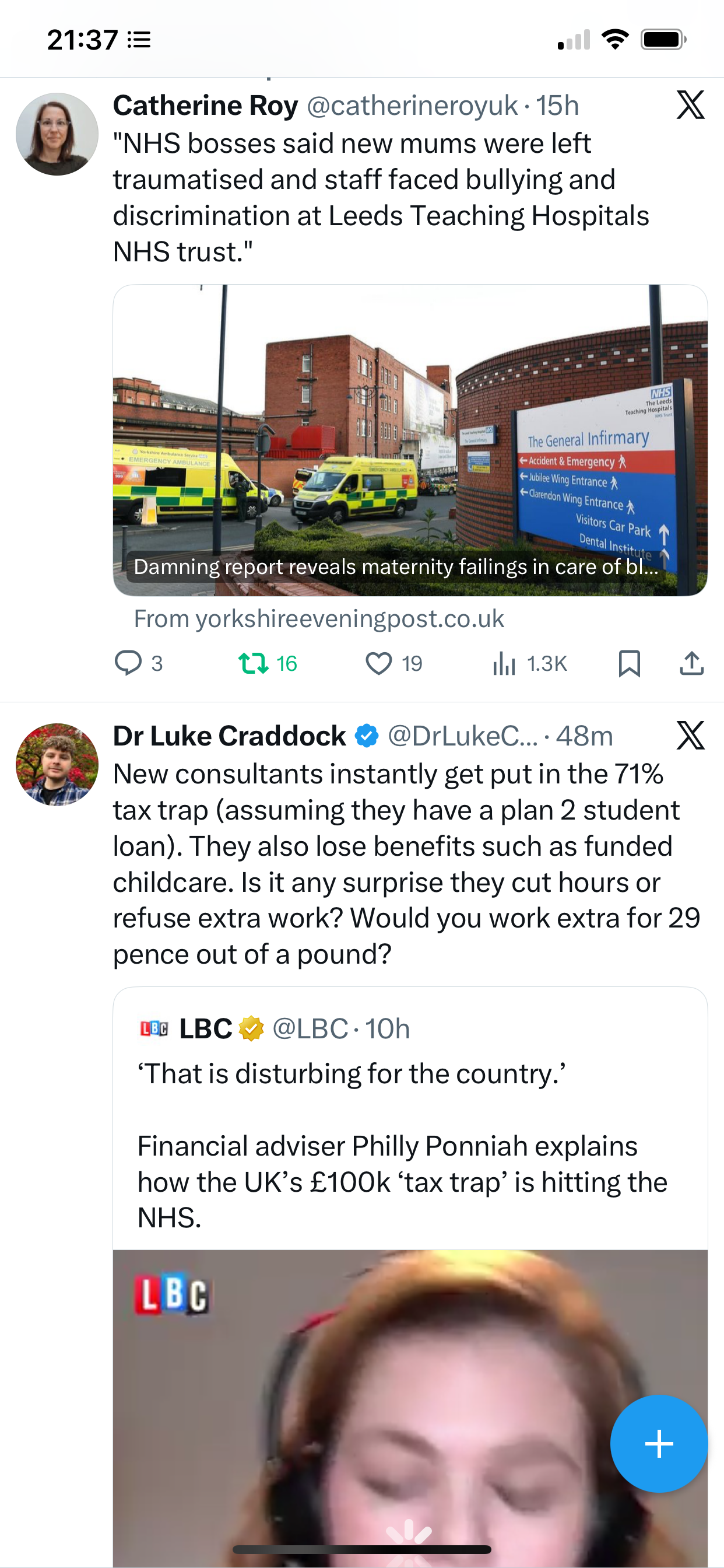Tap the share icon on Catherine Roy's post
724x1568 pixels.
point(692,663)
